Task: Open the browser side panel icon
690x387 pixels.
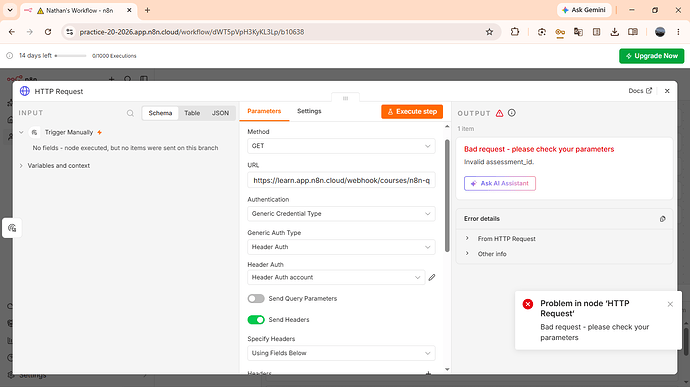Action: coord(596,32)
